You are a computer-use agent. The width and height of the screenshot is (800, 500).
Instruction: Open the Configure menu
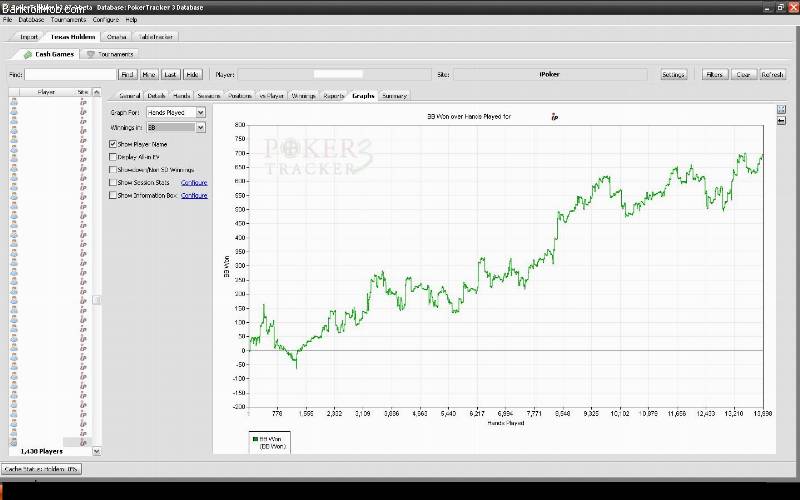point(106,20)
